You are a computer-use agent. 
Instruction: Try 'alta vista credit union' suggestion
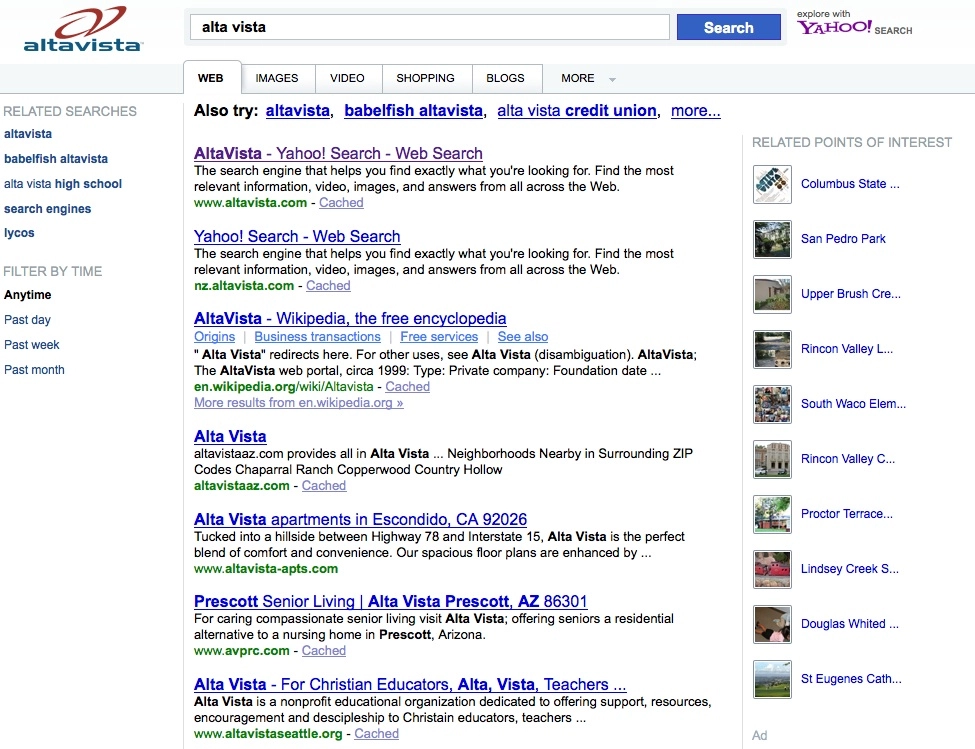click(x=577, y=111)
